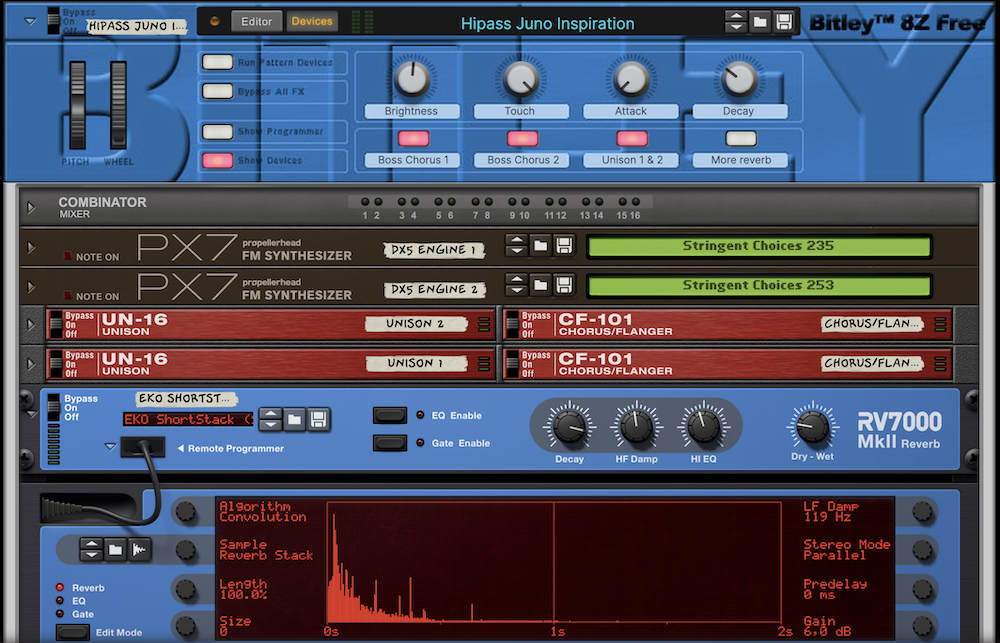This screenshot has width=1000, height=643.
Task: Collapse the Combinator top-left triangle
Action: 30,21
